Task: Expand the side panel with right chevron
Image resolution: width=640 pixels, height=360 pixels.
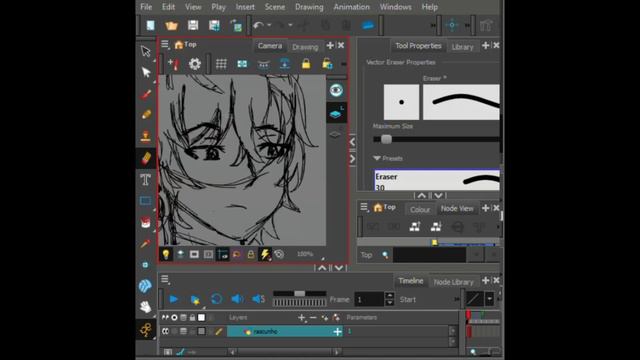Action: (x=353, y=159)
